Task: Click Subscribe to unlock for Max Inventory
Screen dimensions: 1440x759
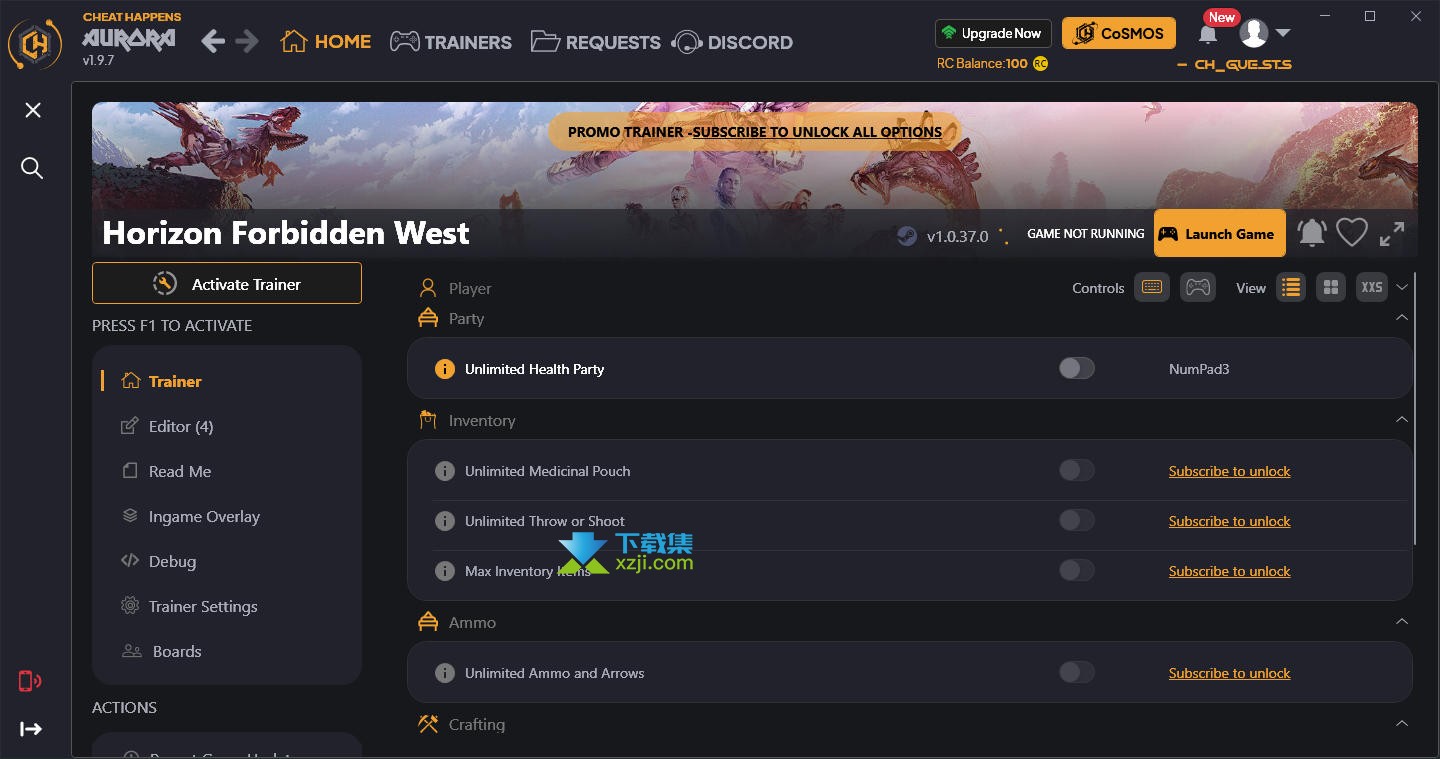Action: pyautogui.click(x=1229, y=571)
